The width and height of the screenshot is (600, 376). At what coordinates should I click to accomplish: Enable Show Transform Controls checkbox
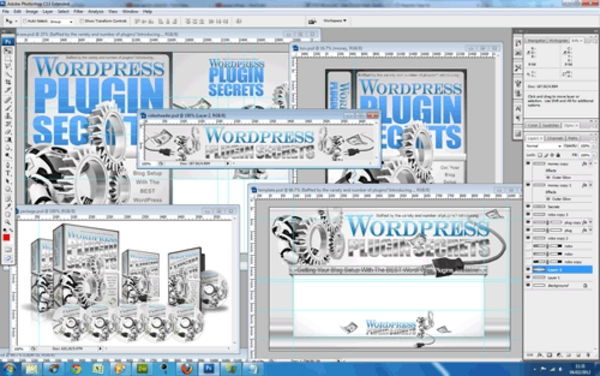tap(82, 21)
